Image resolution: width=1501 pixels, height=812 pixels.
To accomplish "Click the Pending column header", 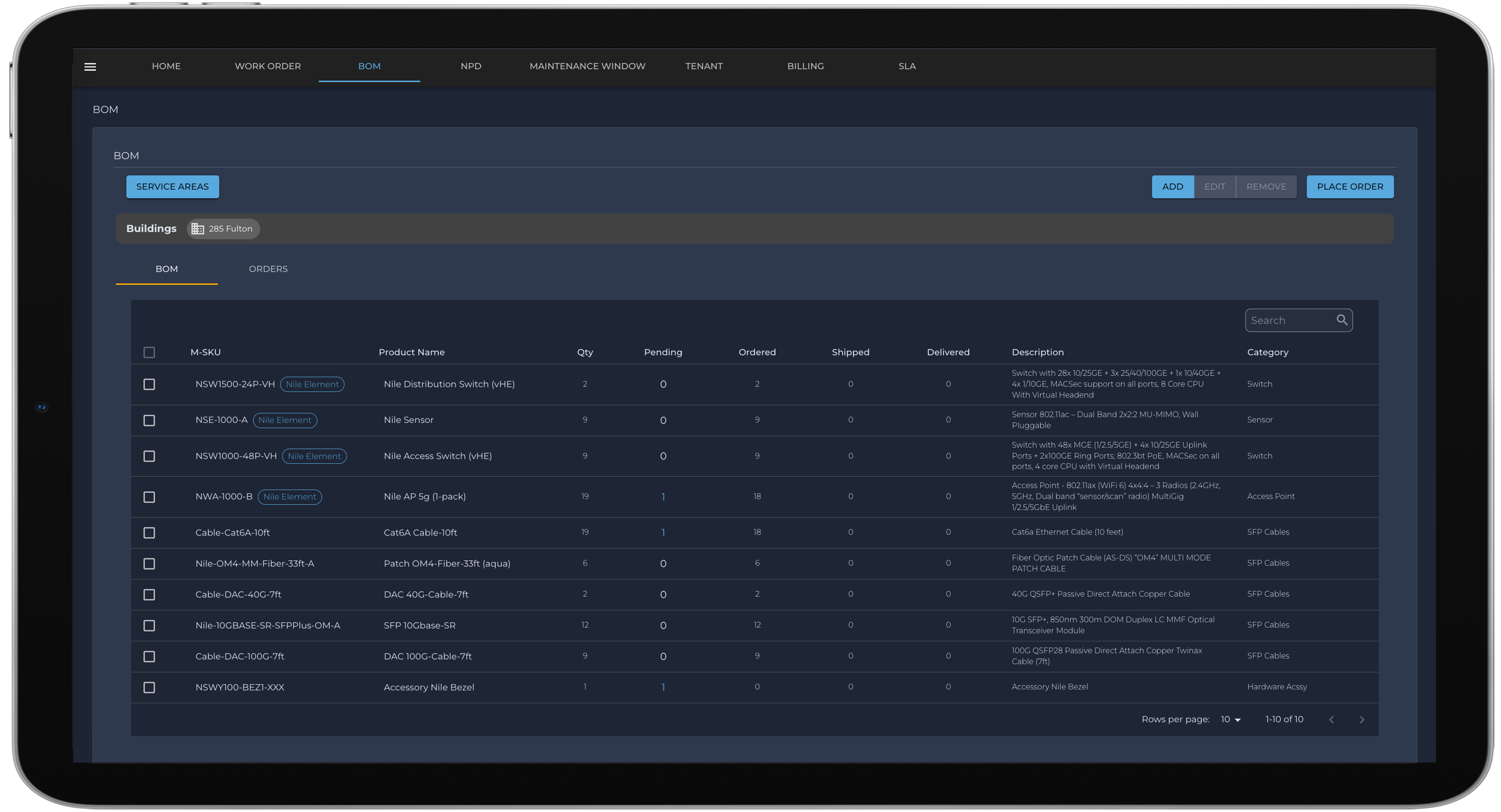I will 663,352.
